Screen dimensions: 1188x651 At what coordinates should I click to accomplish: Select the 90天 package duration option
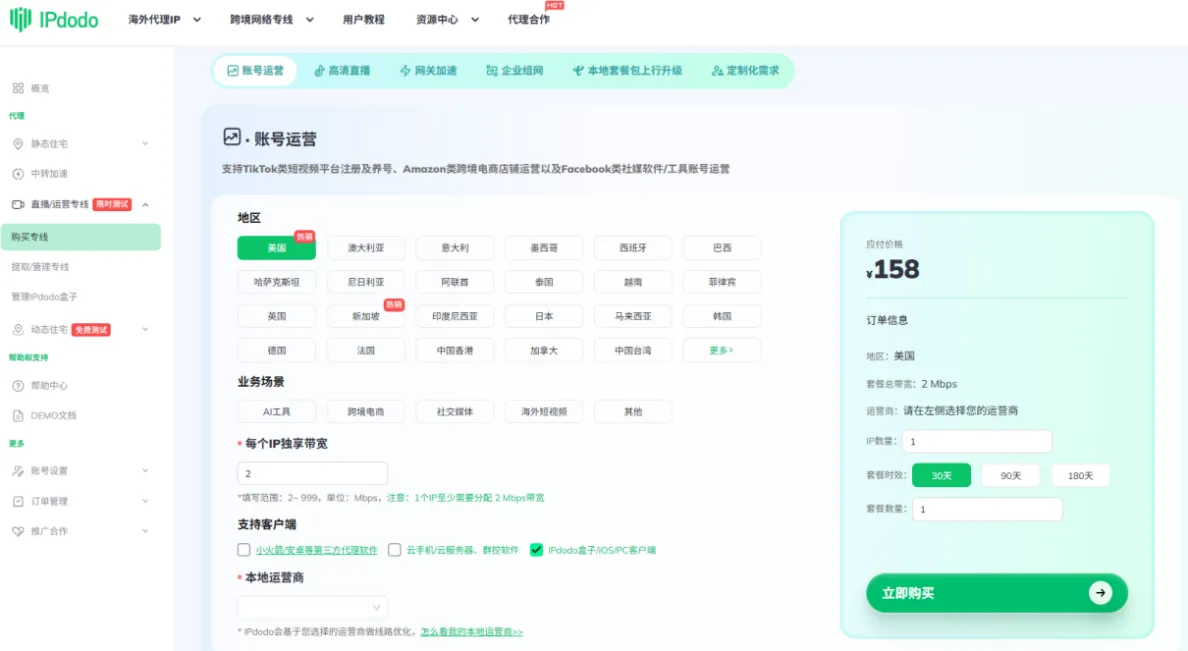pyautogui.click(x=1010, y=476)
